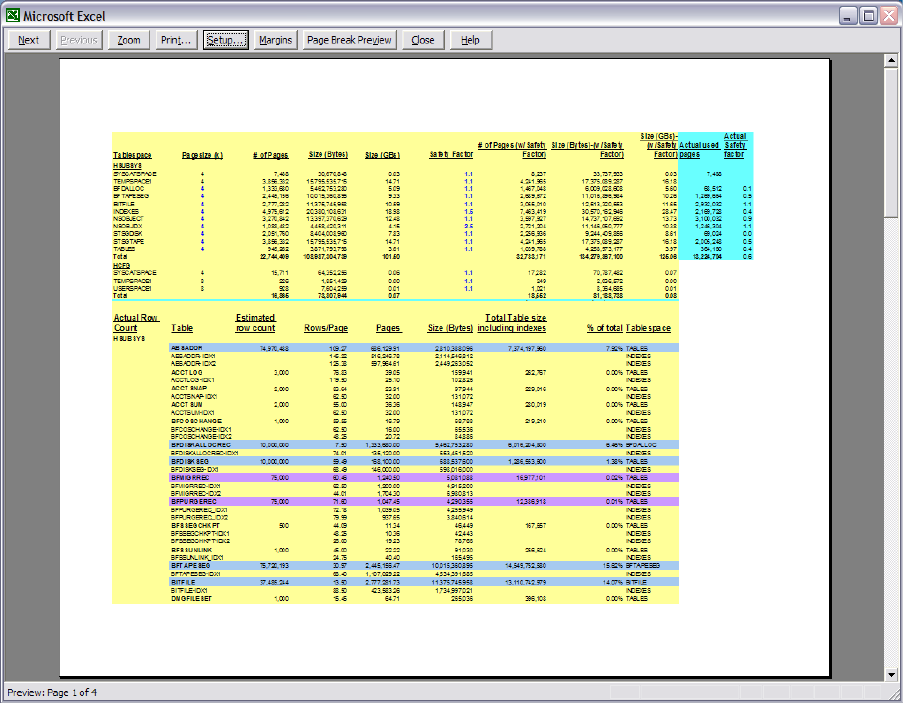Click the purple BFMIGRREC row name
903x703 pixels.
(190, 478)
